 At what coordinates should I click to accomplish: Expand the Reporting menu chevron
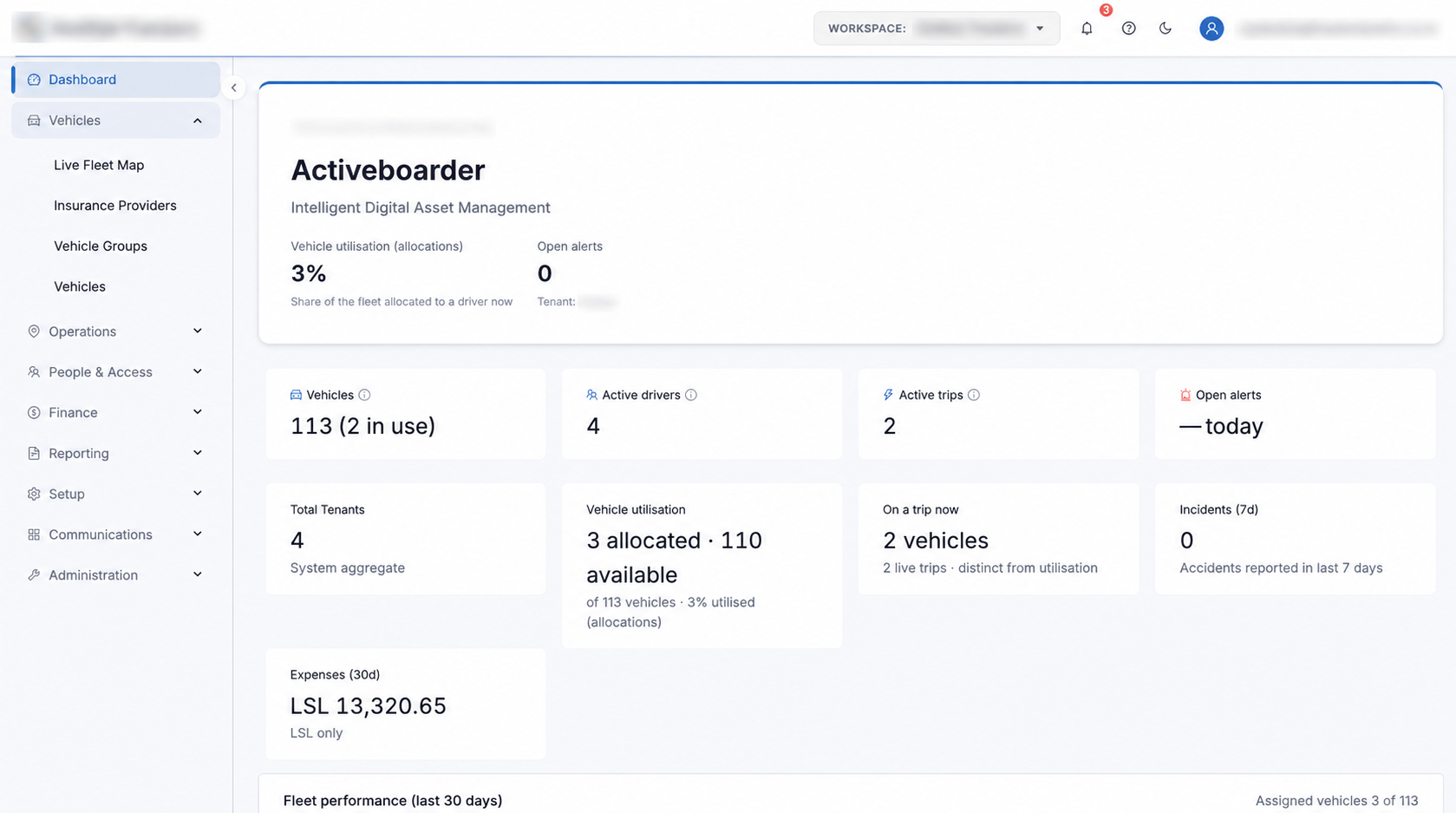click(198, 454)
